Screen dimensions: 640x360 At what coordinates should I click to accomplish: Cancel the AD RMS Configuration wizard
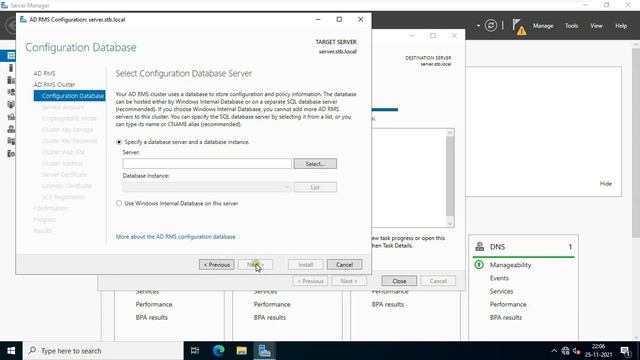[x=344, y=264]
